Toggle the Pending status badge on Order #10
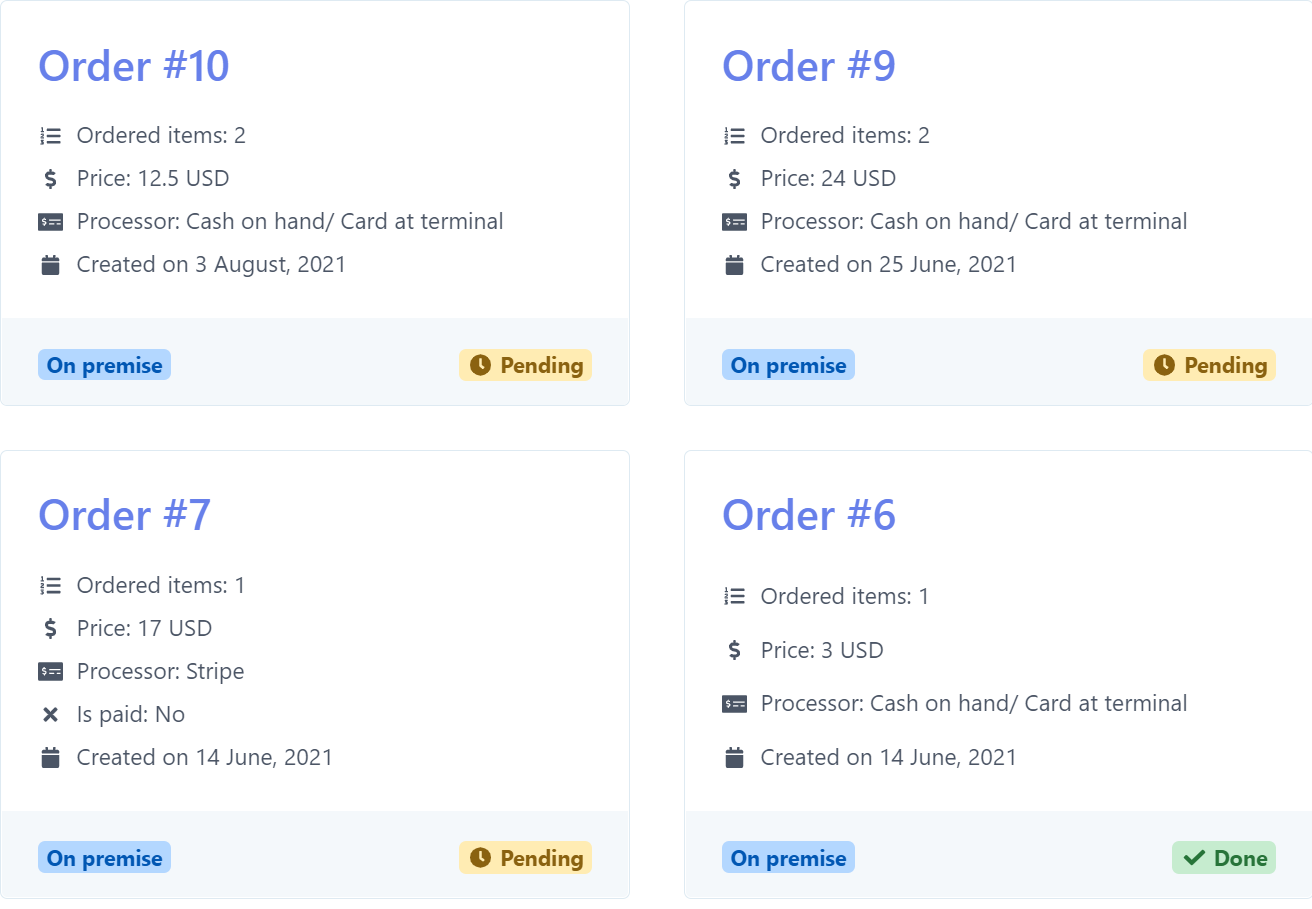The image size is (1312, 909). pyautogui.click(x=525, y=365)
